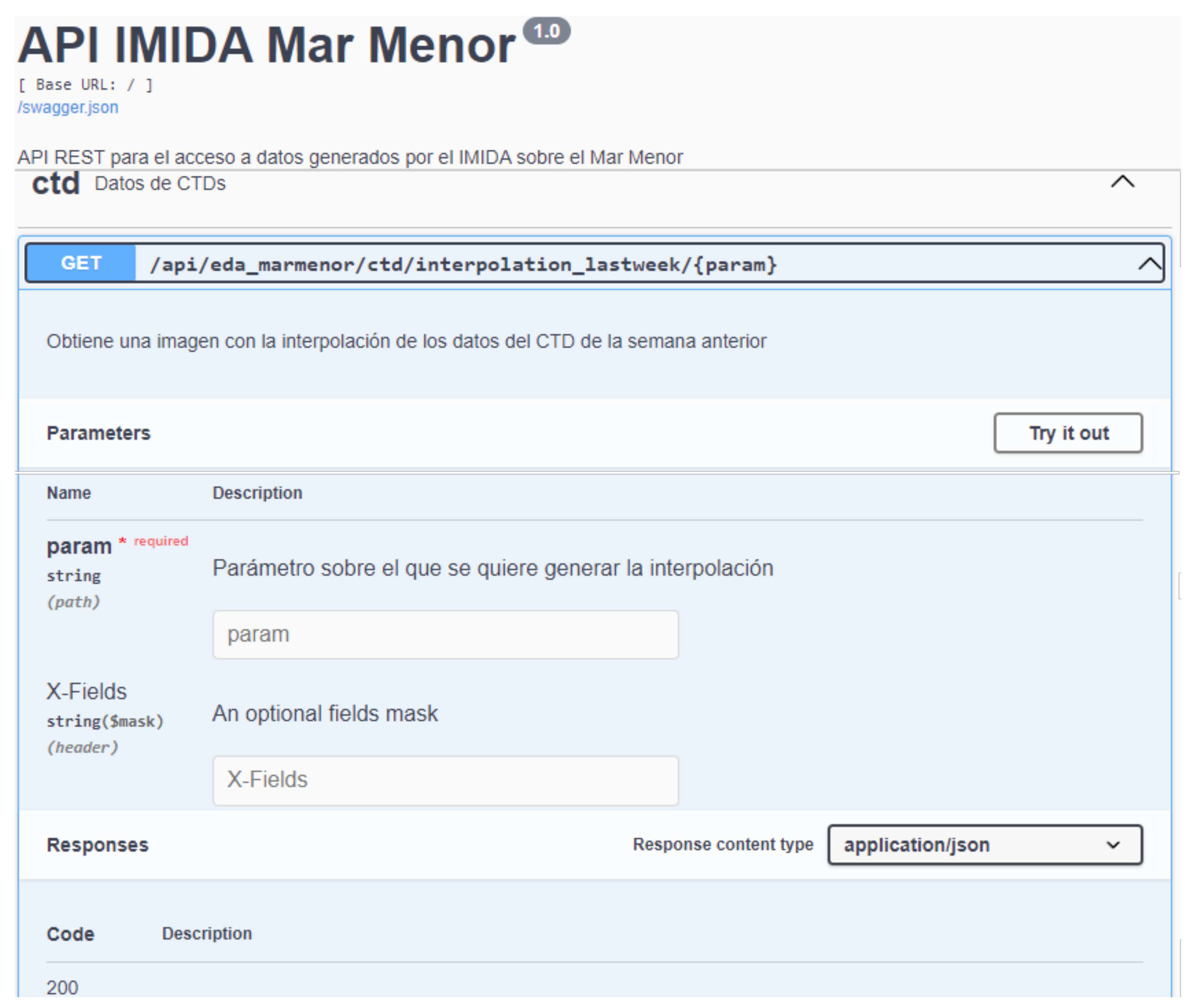Viewport: 1195px width, 1008px height.
Task: Click the Responses section header
Action: click(x=97, y=845)
